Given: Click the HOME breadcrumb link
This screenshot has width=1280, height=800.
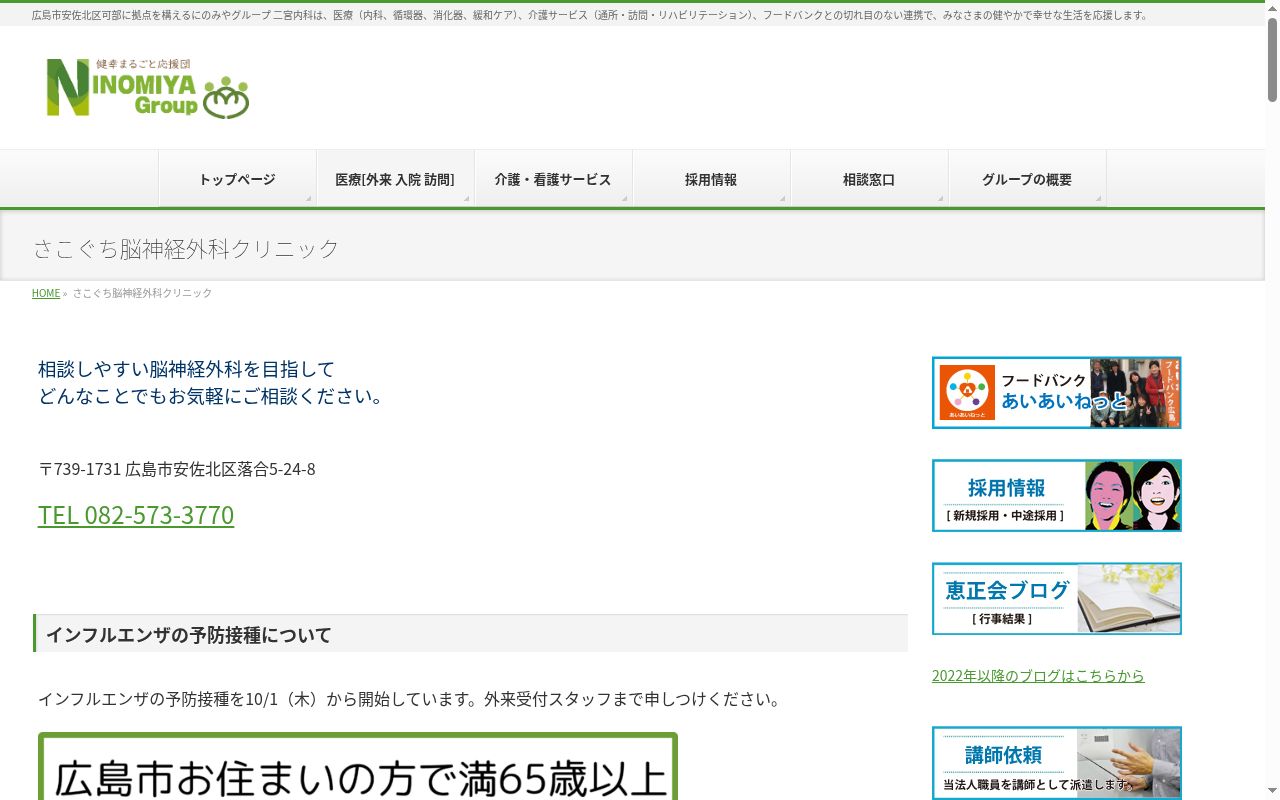Looking at the screenshot, I should coord(46,293).
